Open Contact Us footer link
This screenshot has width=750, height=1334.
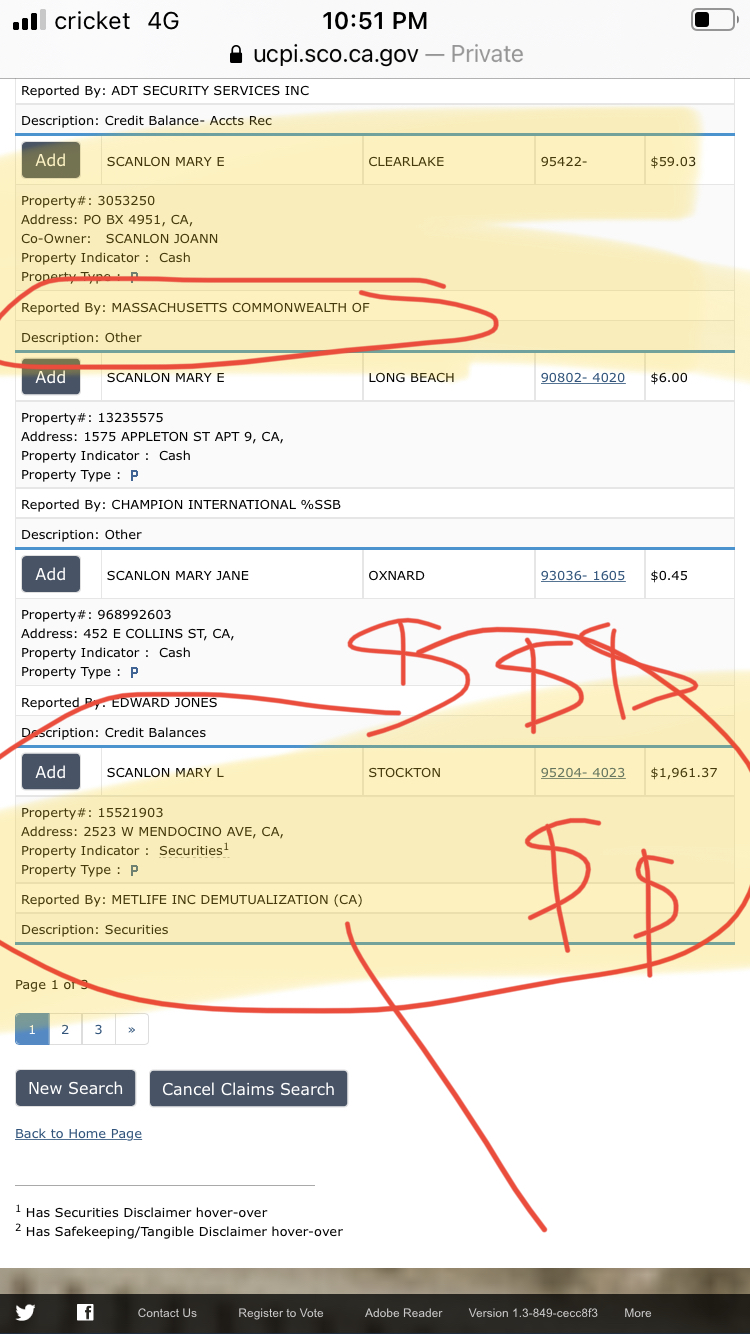click(x=167, y=1313)
